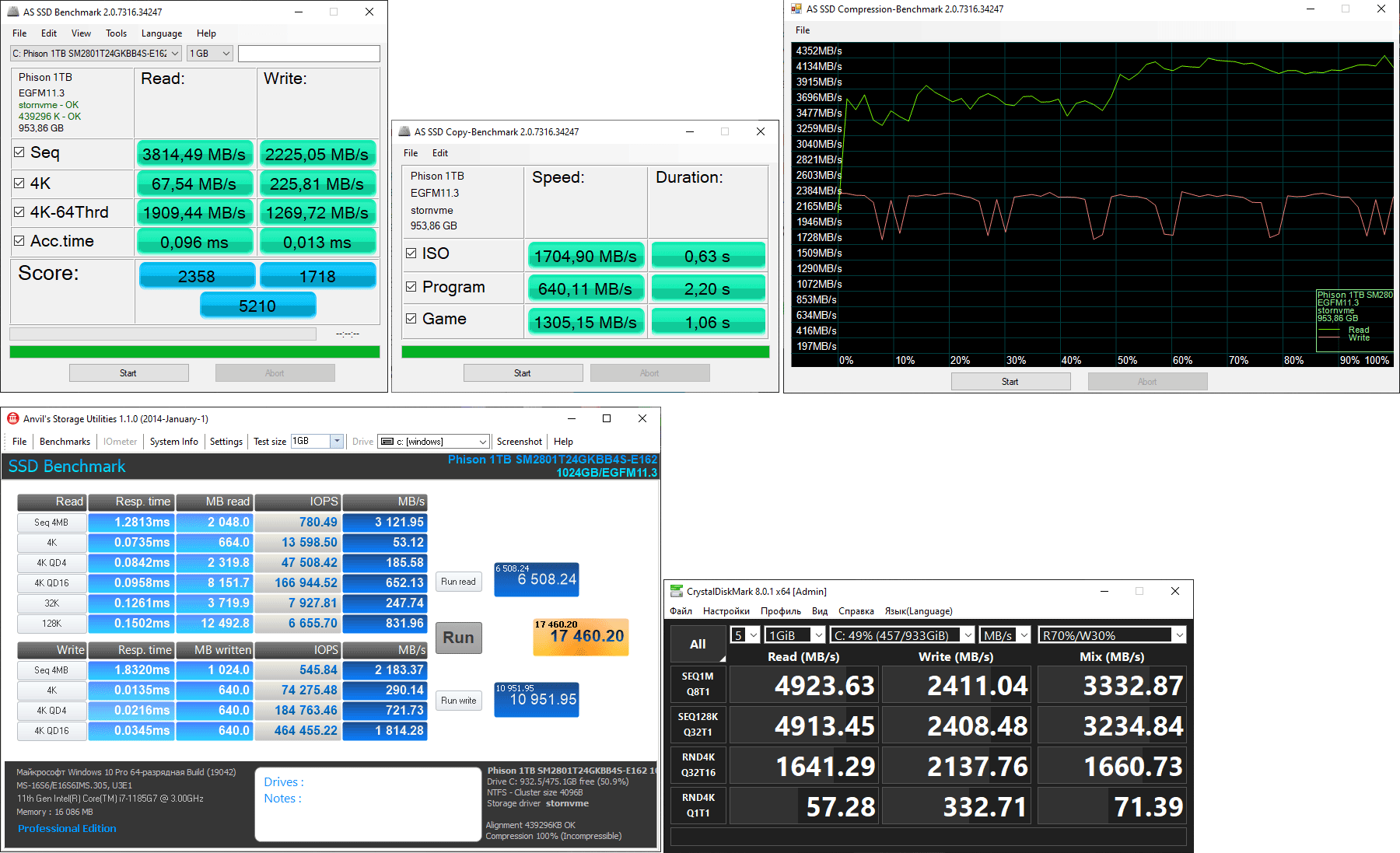Viewport: 1400px width, 853px height.
Task: Click the AS SSD Copy-Benchmark window icon
Action: (404, 131)
